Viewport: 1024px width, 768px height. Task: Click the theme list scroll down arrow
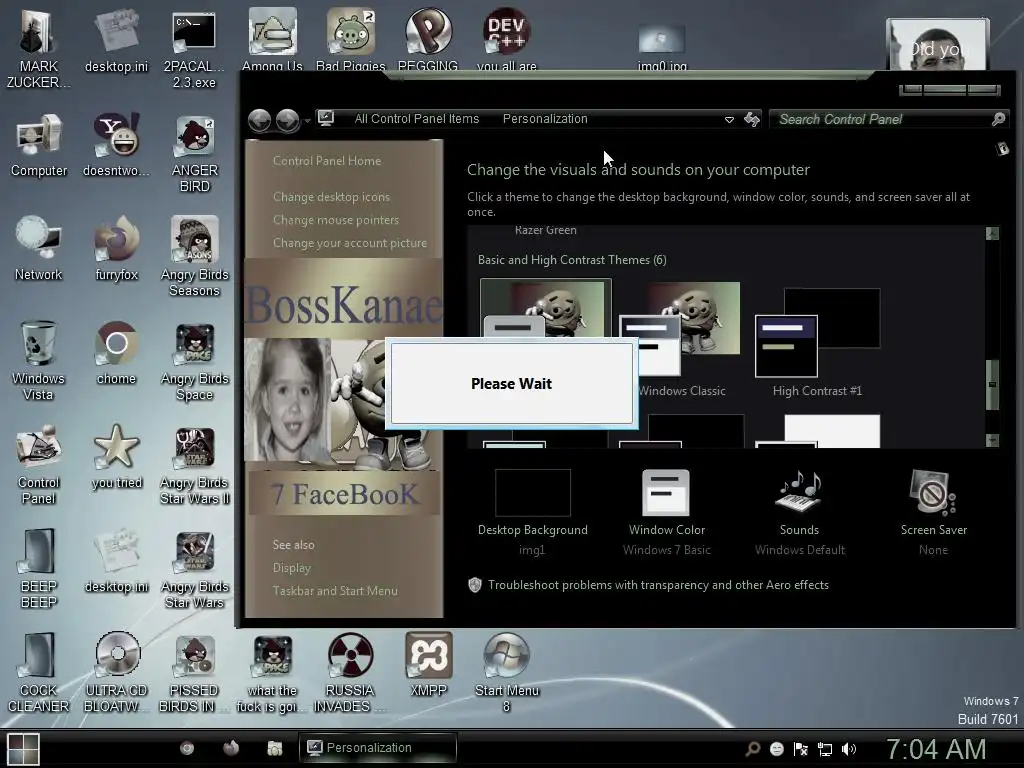click(x=992, y=440)
